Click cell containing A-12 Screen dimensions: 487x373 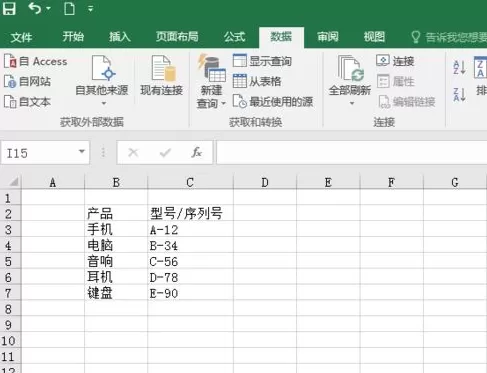[x=190, y=229]
